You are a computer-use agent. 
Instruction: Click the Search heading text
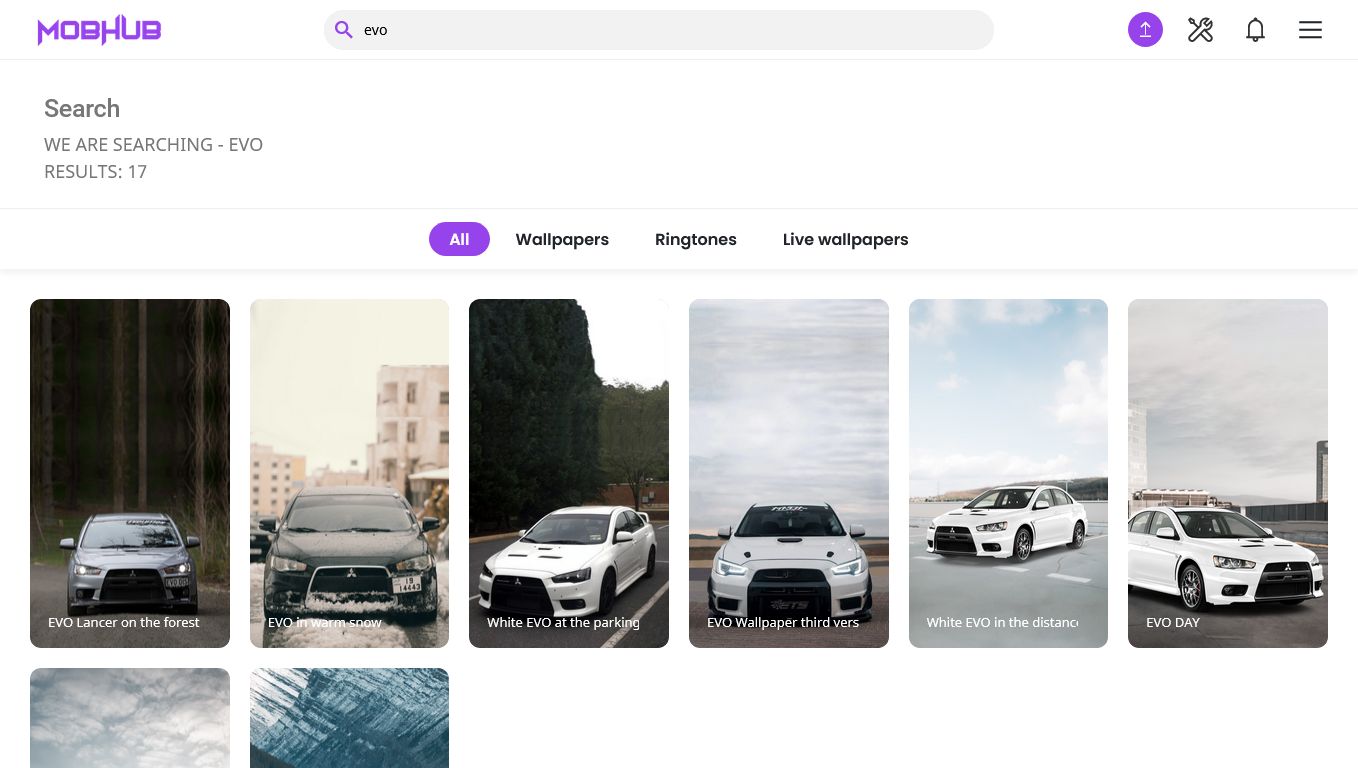82,108
